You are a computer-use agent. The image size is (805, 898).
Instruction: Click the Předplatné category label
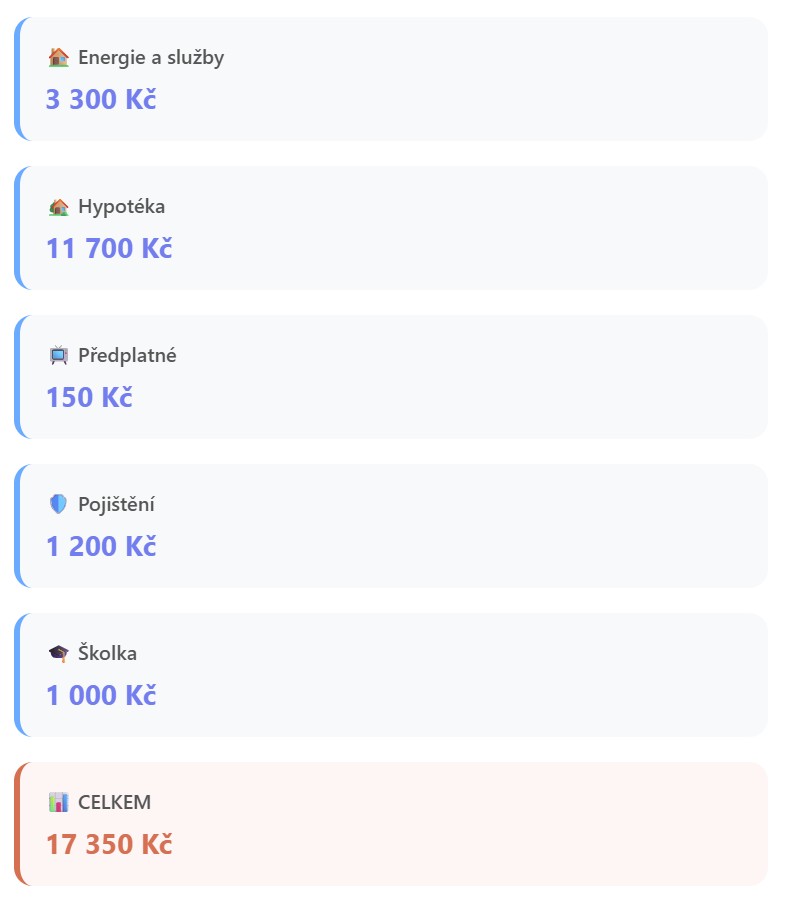click(127, 356)
